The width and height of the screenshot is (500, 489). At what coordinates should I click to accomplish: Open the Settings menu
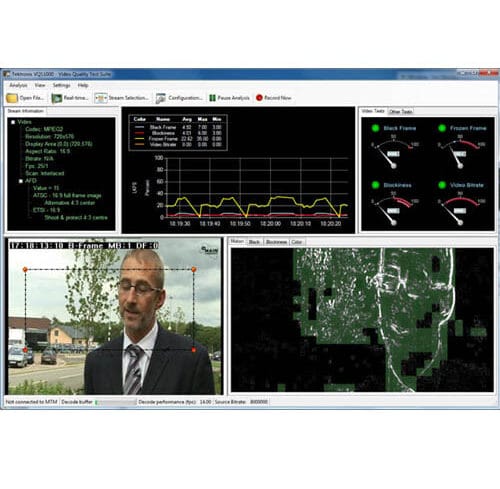(61, 85)
